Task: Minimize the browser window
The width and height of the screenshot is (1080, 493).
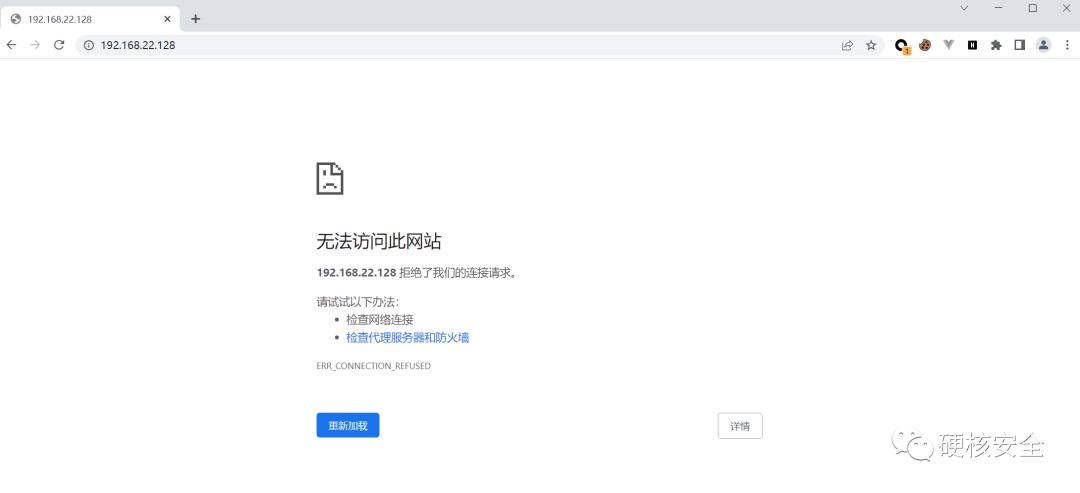Action: [999, 8]
